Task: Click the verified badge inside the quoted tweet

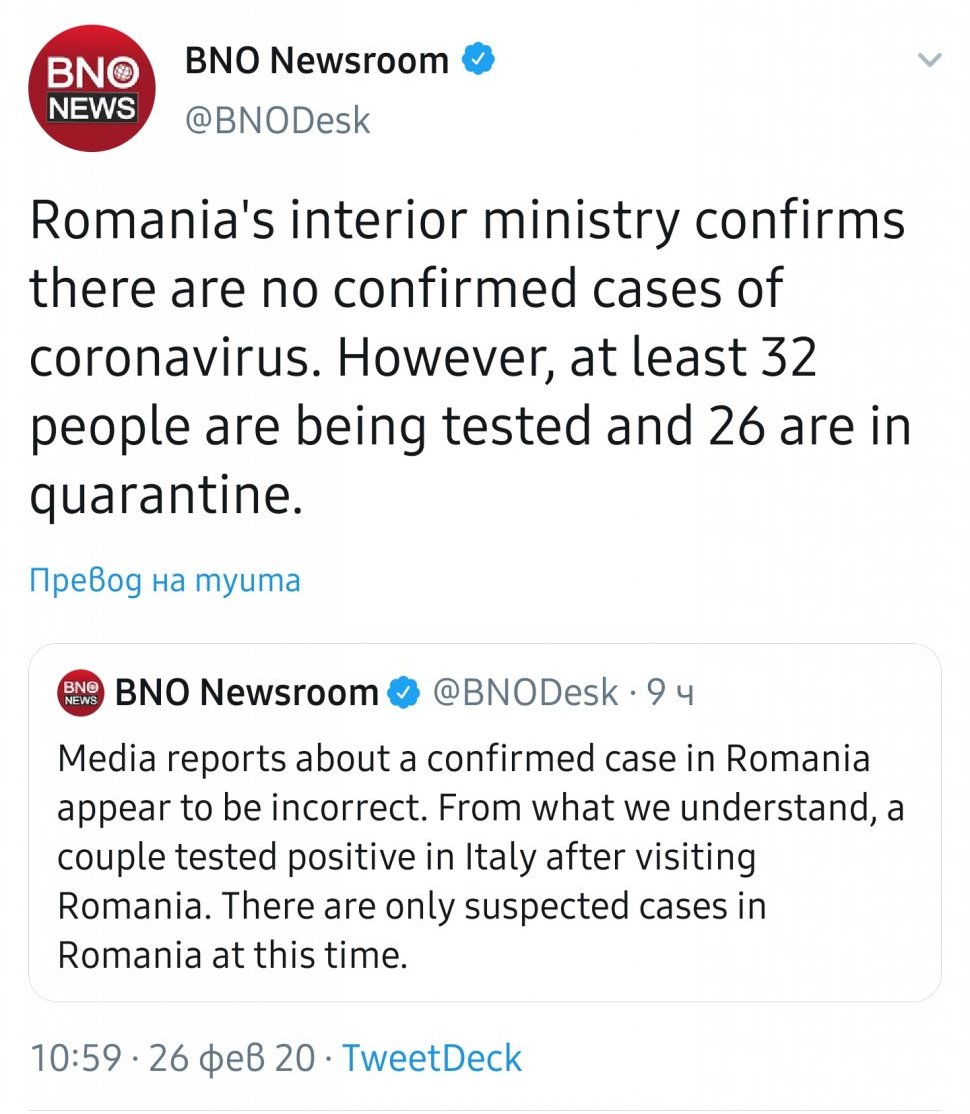Action: coord(403,693)
